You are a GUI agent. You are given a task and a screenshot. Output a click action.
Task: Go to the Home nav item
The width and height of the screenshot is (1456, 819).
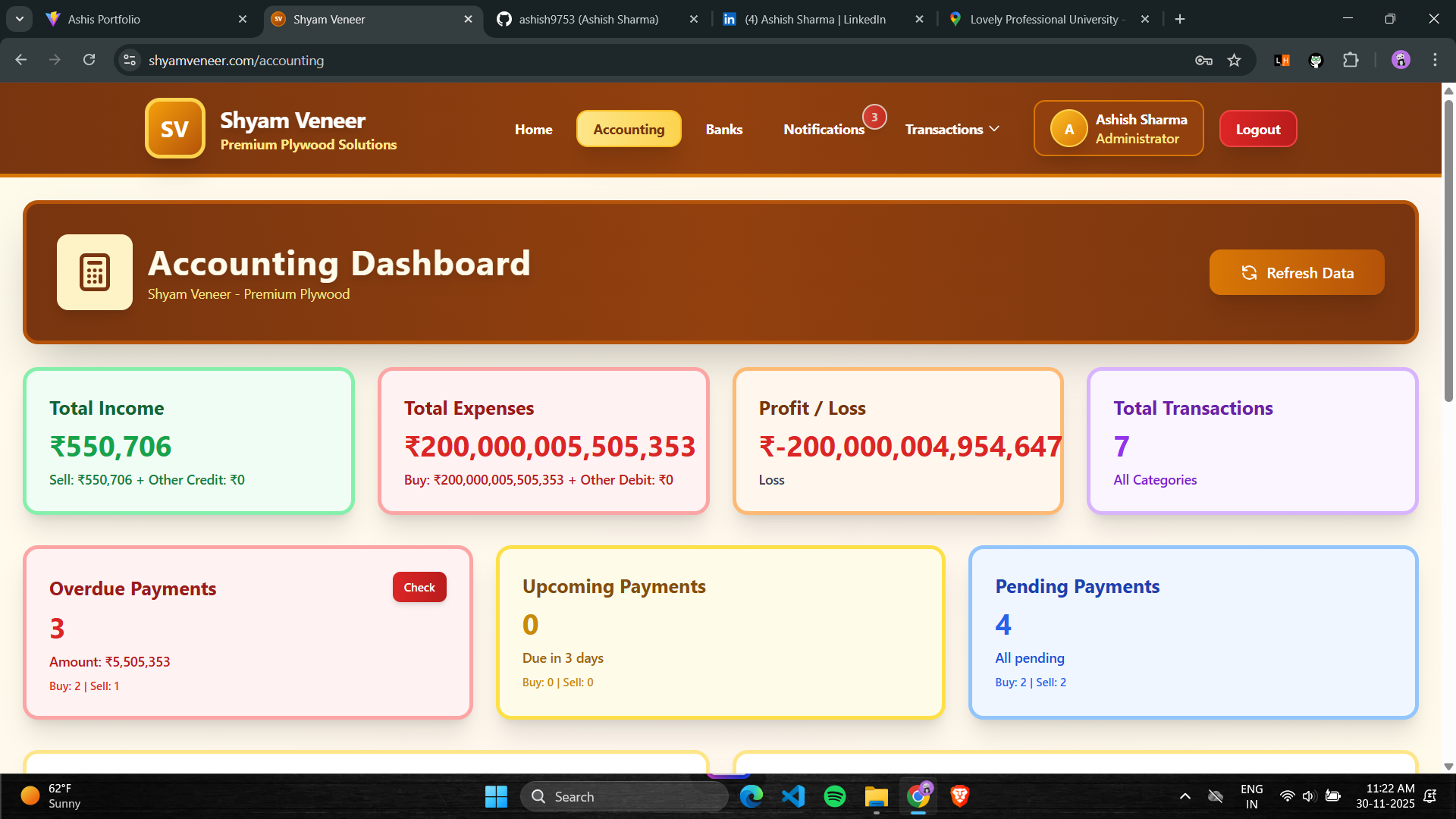(x=534, y=129)
